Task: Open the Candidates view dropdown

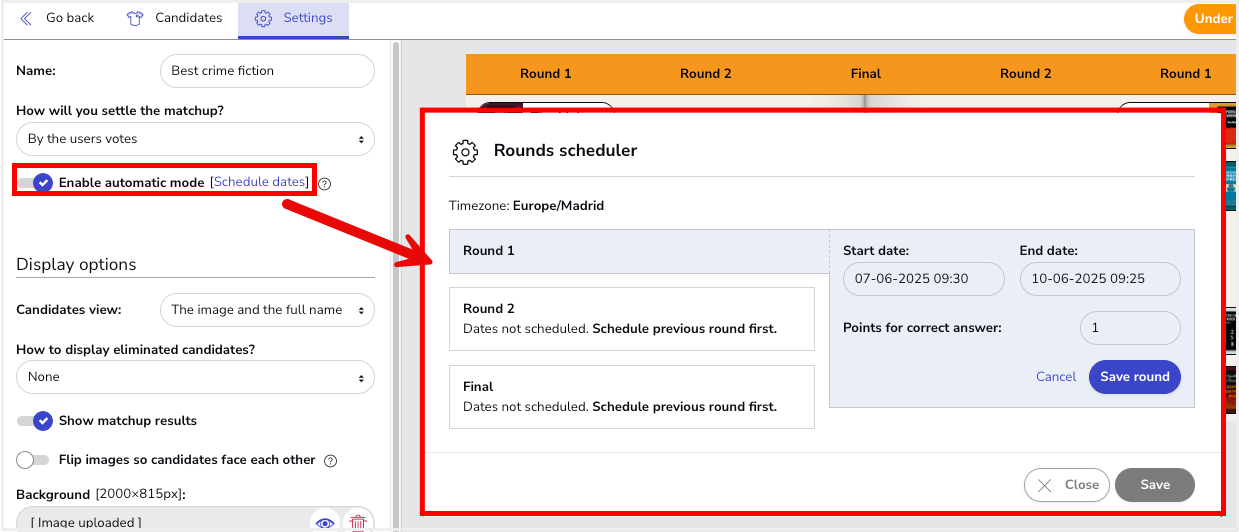Action: pyautogui.click(x=267, y=310)
